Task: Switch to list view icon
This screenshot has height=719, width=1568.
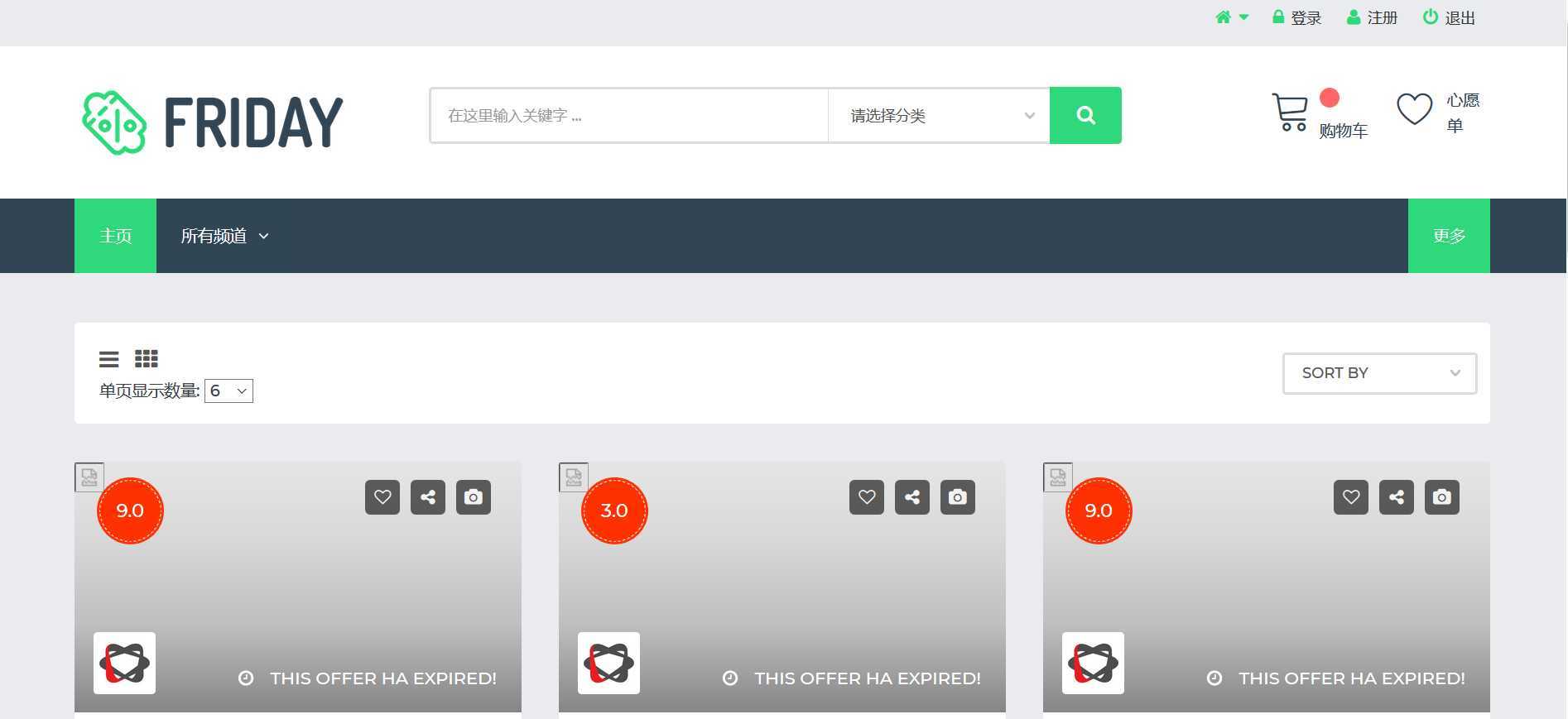Action: [x=108, y=359]
